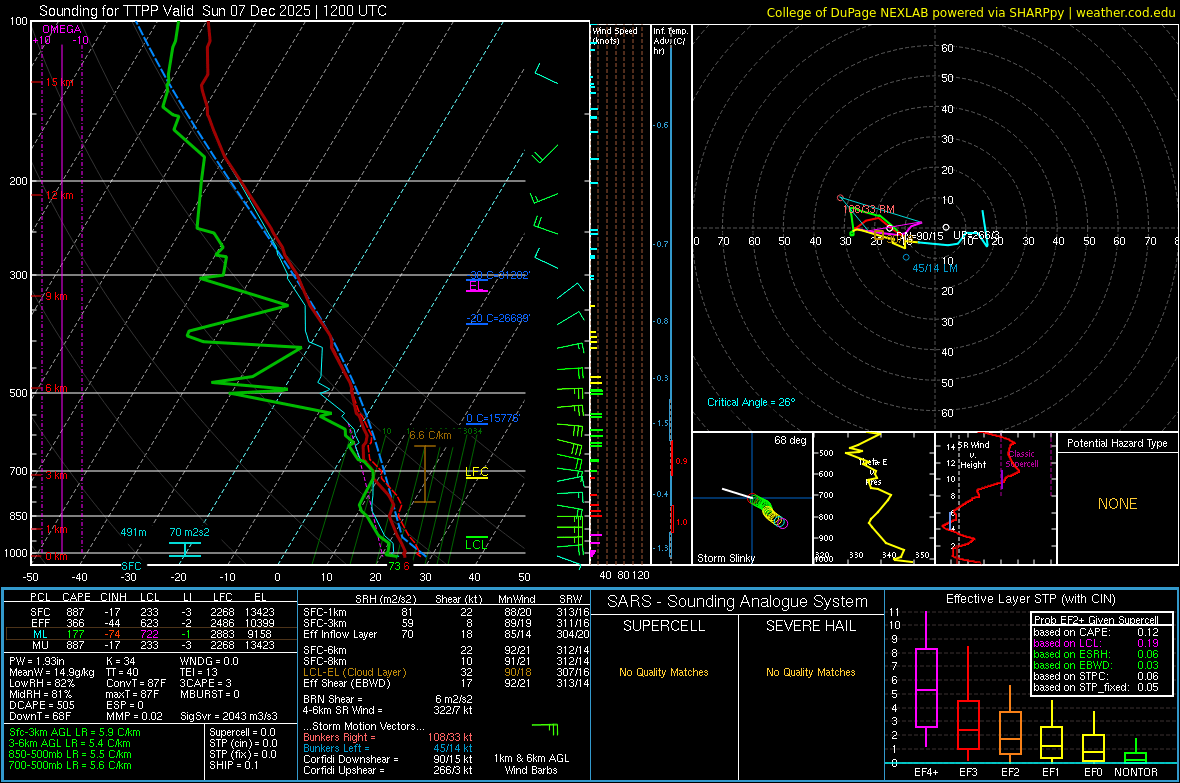The image size is (1180, 783).
Task: Click the Classic Supercell label
Action: 1022,459
